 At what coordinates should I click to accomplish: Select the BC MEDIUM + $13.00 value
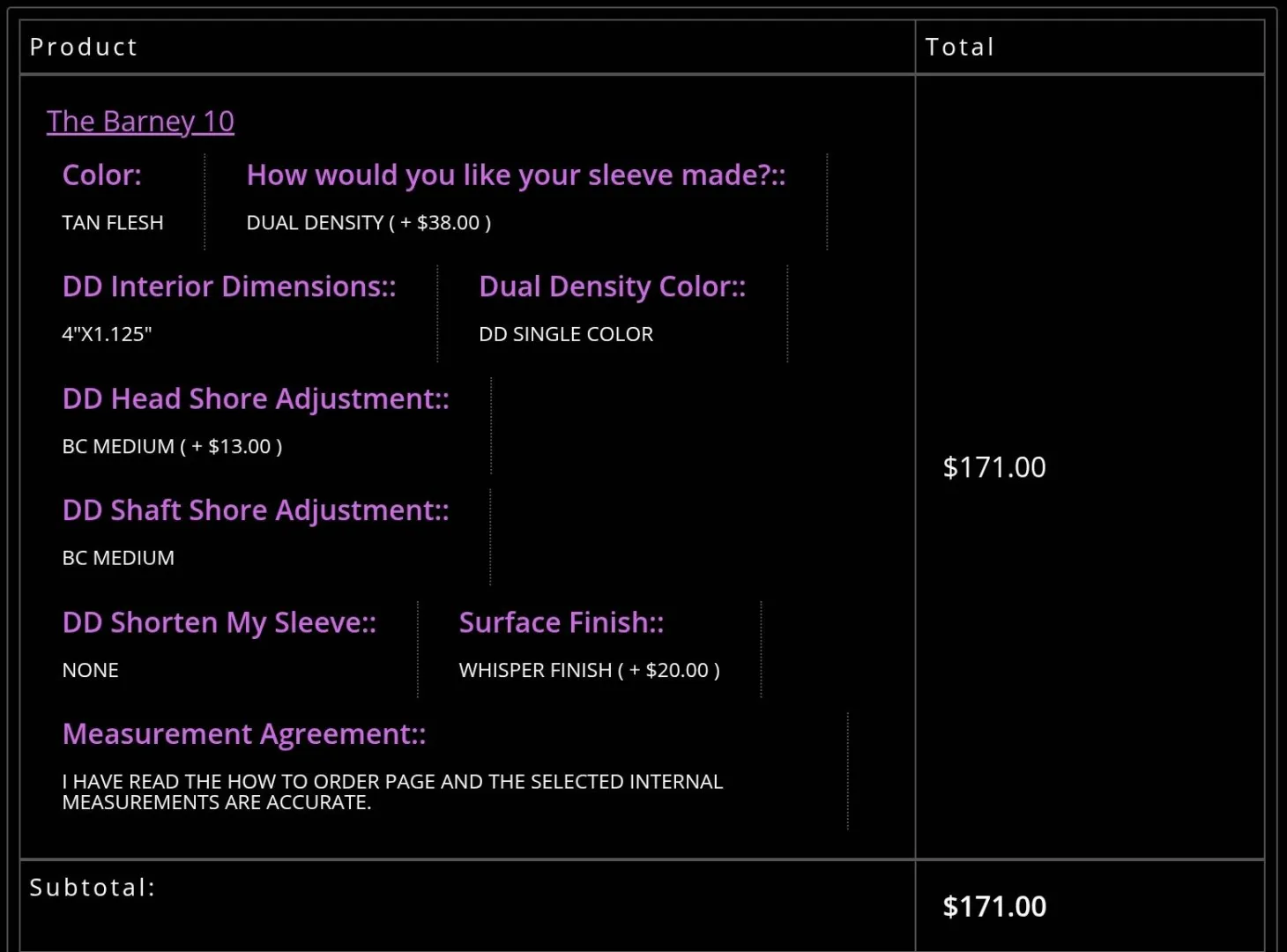pyautogui.click(x=172, y=447)
